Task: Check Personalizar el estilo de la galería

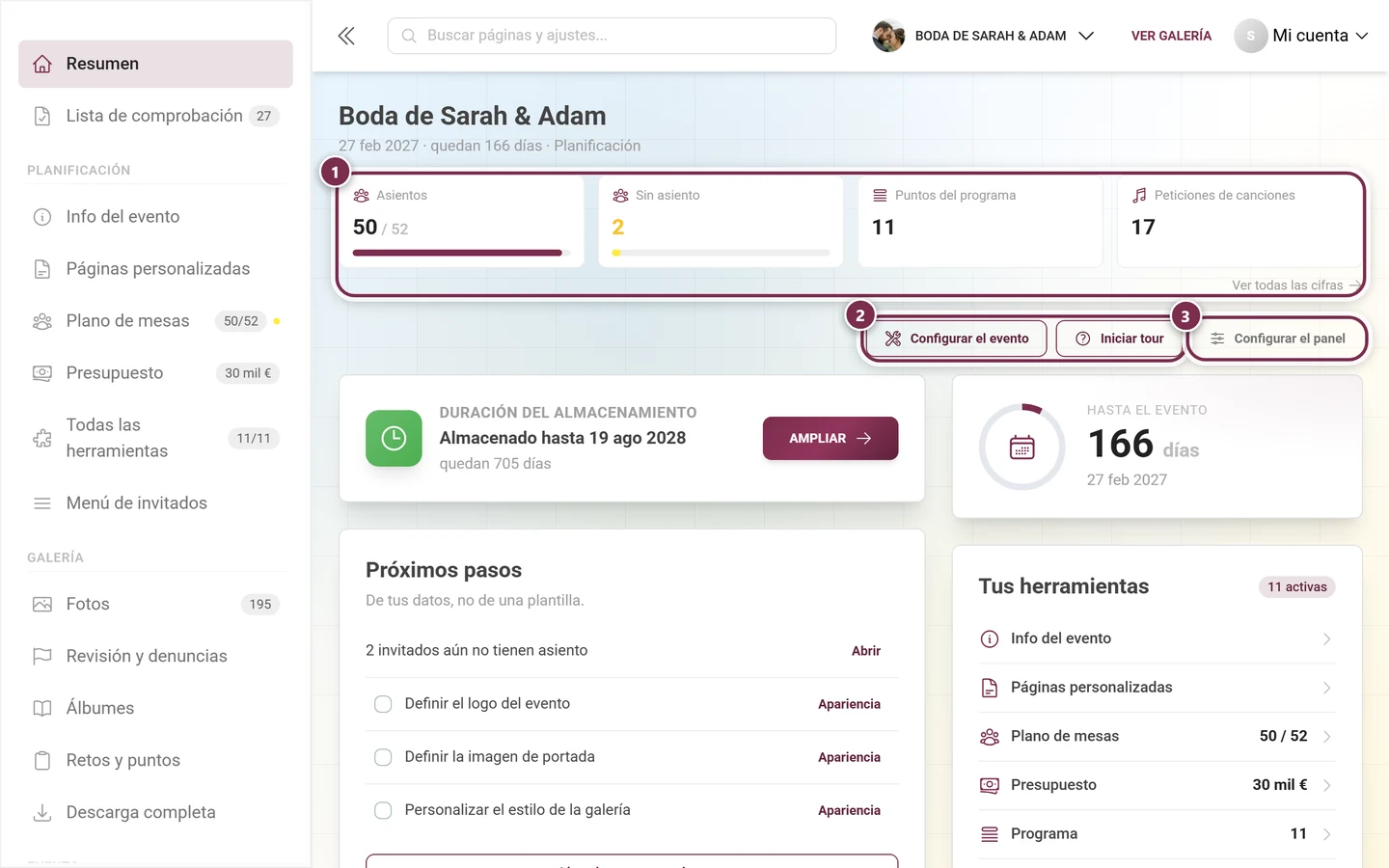Action: coord(383,810)
